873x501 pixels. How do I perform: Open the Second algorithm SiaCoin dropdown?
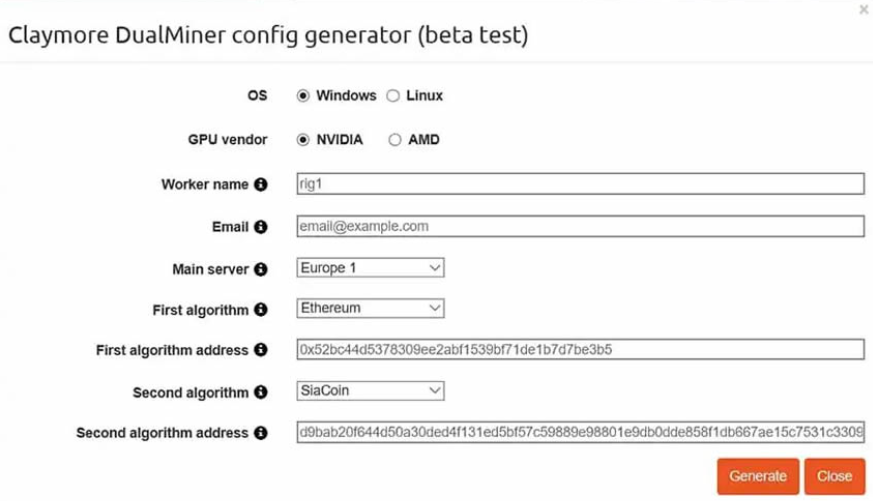pos(370,390)
